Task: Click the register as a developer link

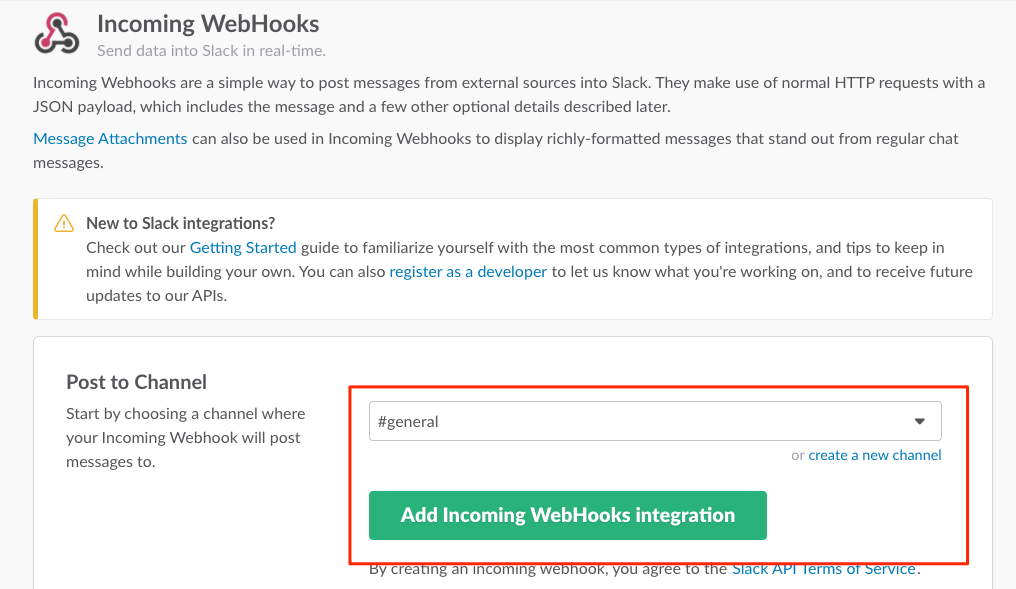Action: pos(468,271)
